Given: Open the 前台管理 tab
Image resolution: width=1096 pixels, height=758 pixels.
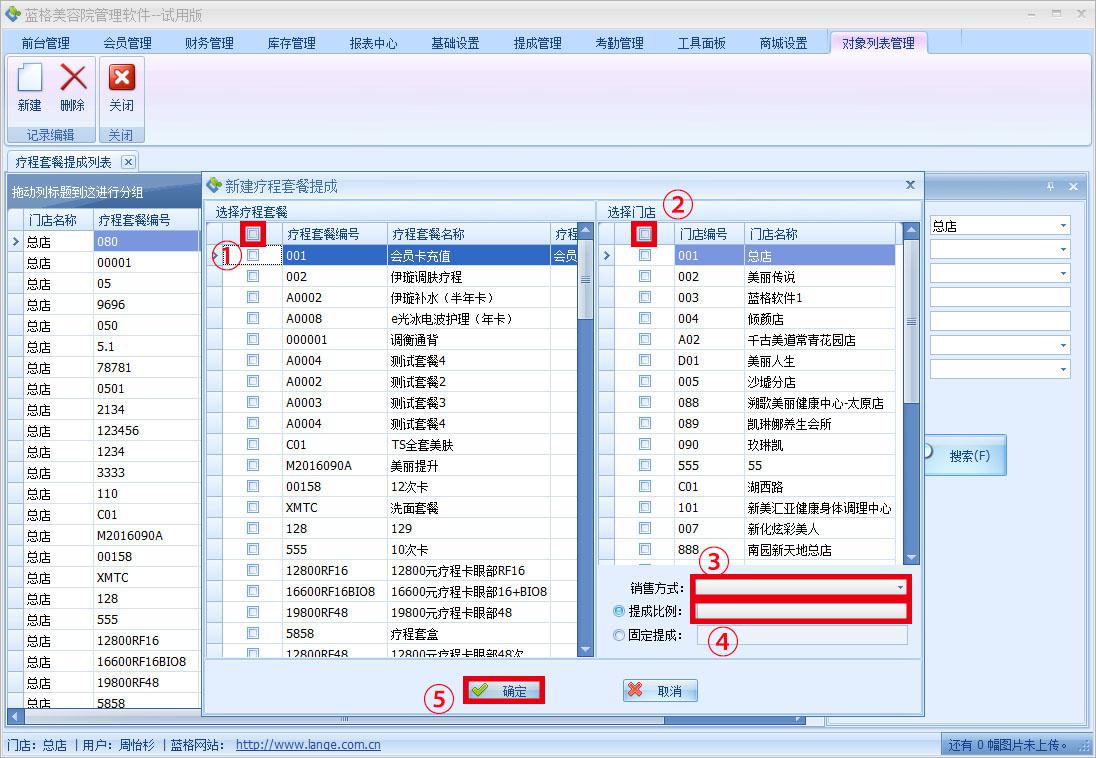Looking at the screenshot, I should click(x=45, y=43).
